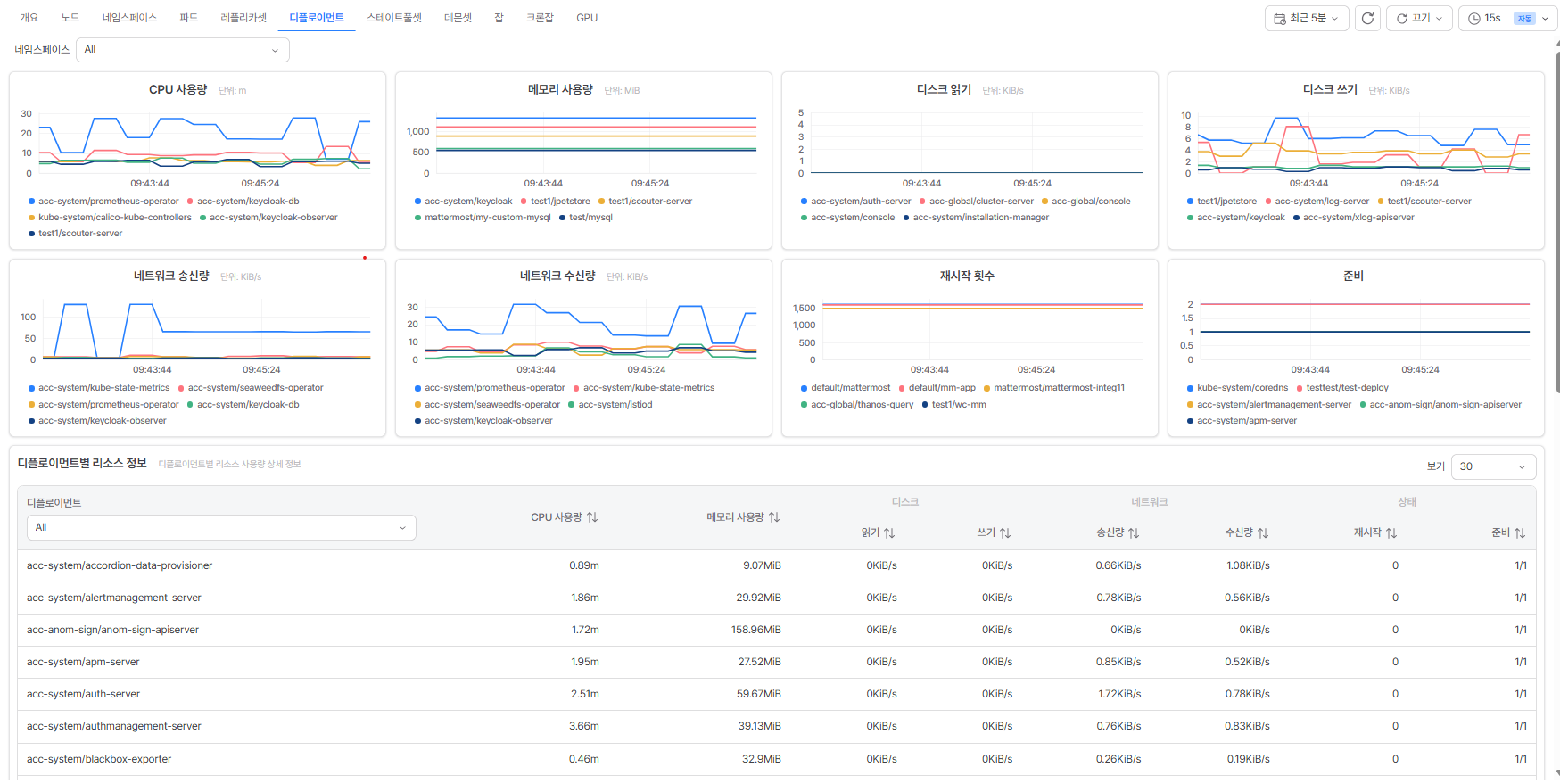Open the 최근 5분 time range dropdown
Viewport: 1560px width, 784px height.
coord(1306,18)
